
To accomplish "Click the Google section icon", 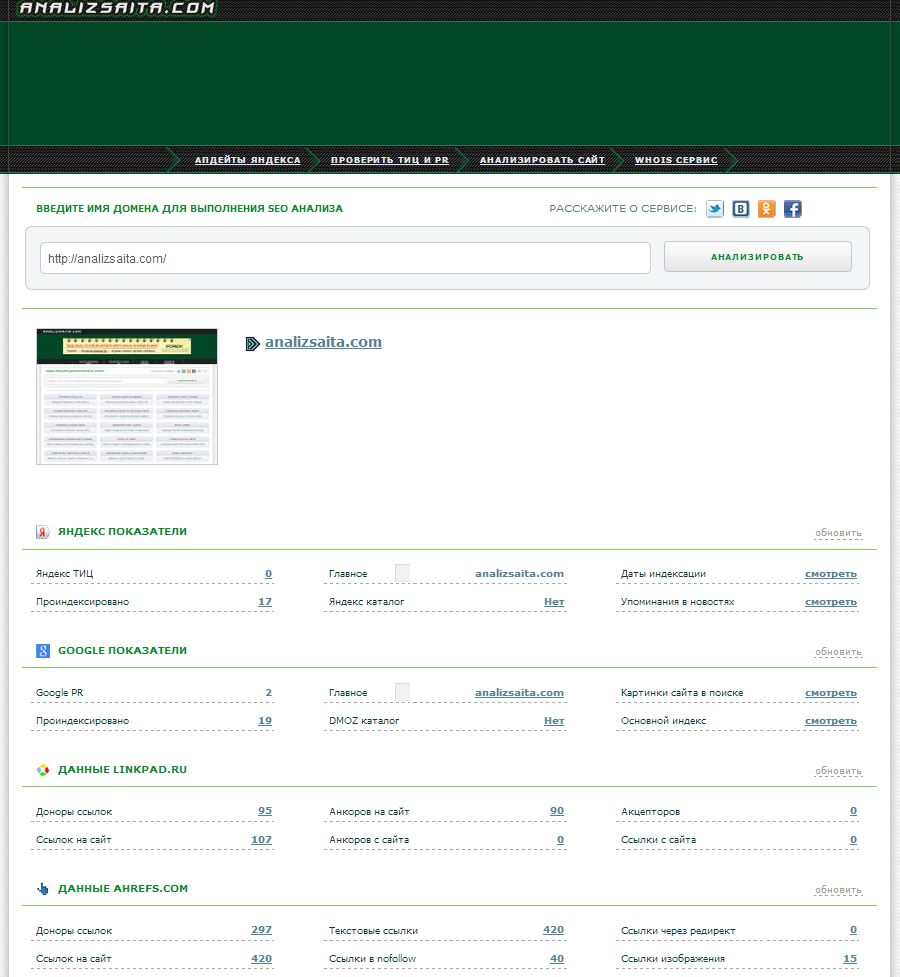I will point(43,651).
